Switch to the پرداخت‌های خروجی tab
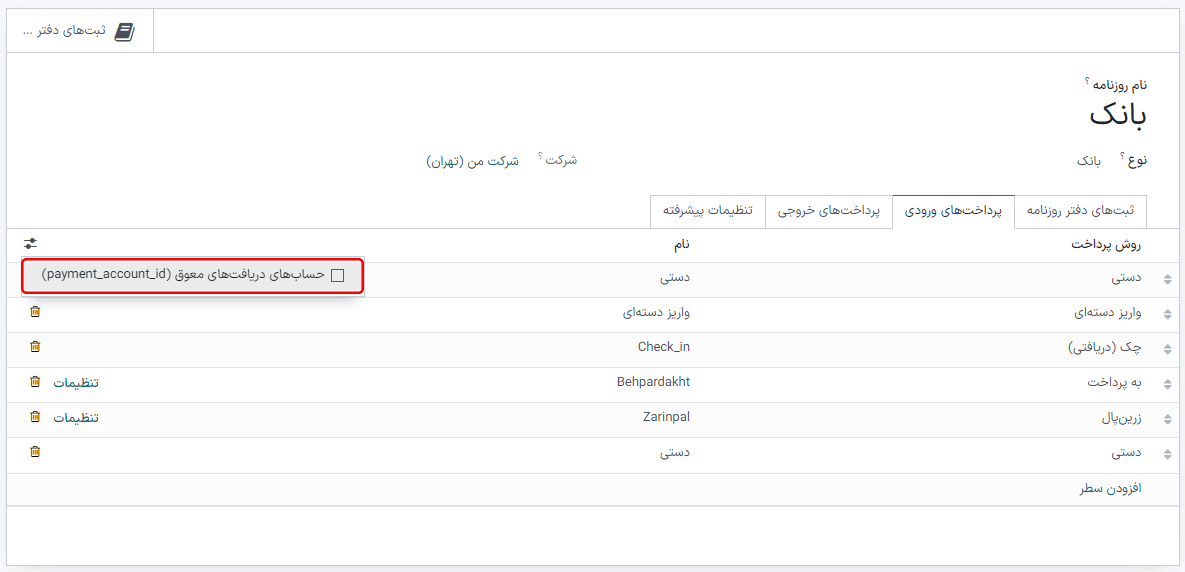 point(828,212)
